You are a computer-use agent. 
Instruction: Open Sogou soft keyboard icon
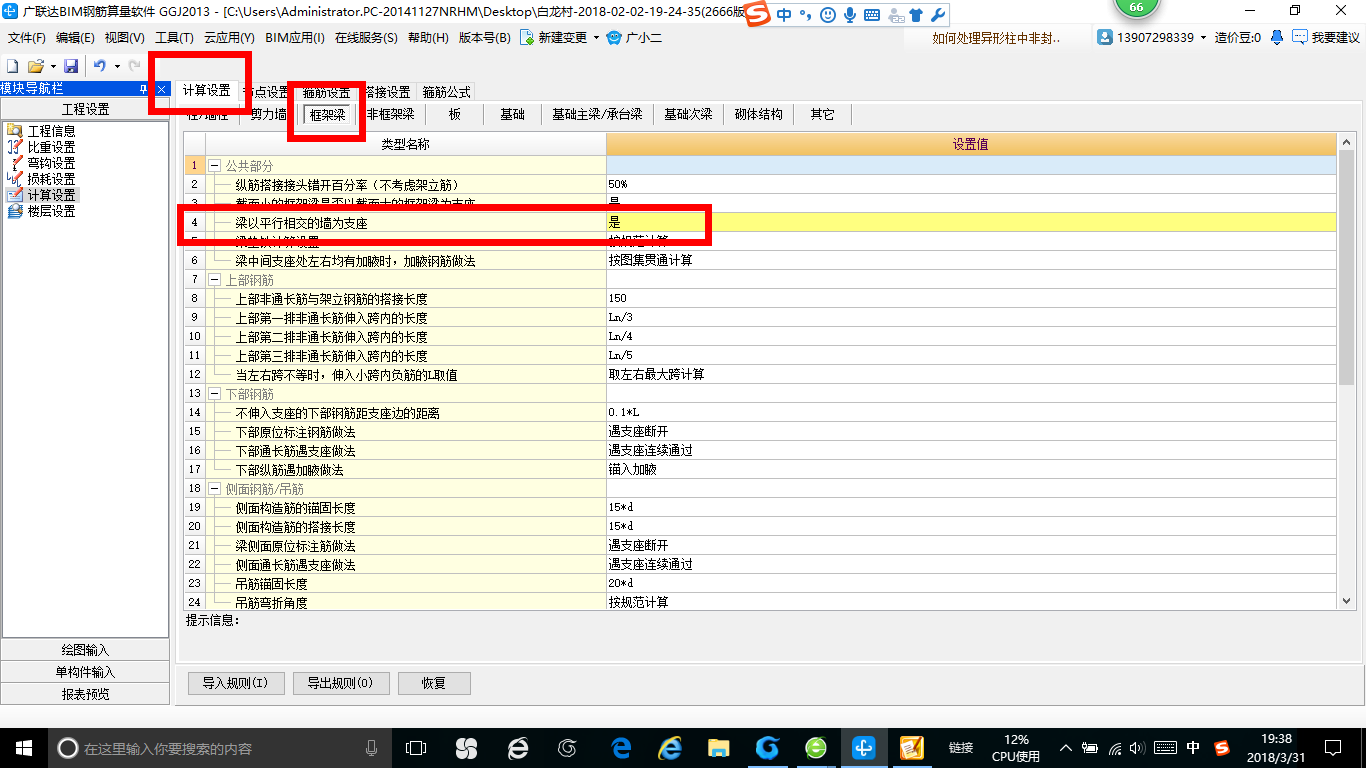pos(871,15)
